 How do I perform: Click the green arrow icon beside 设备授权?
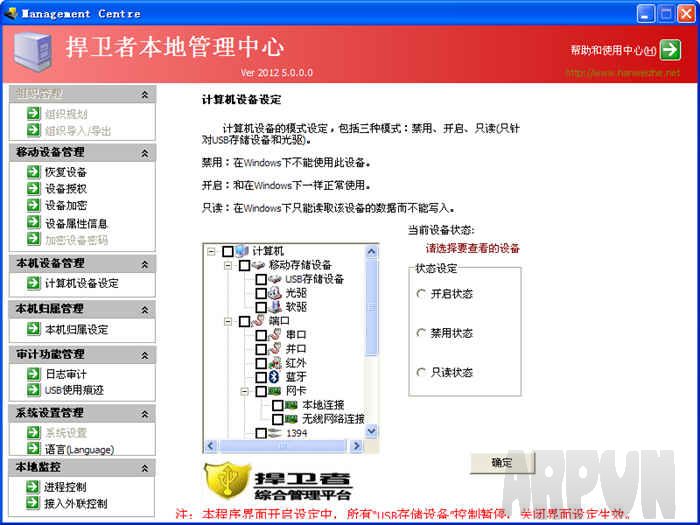33,188
